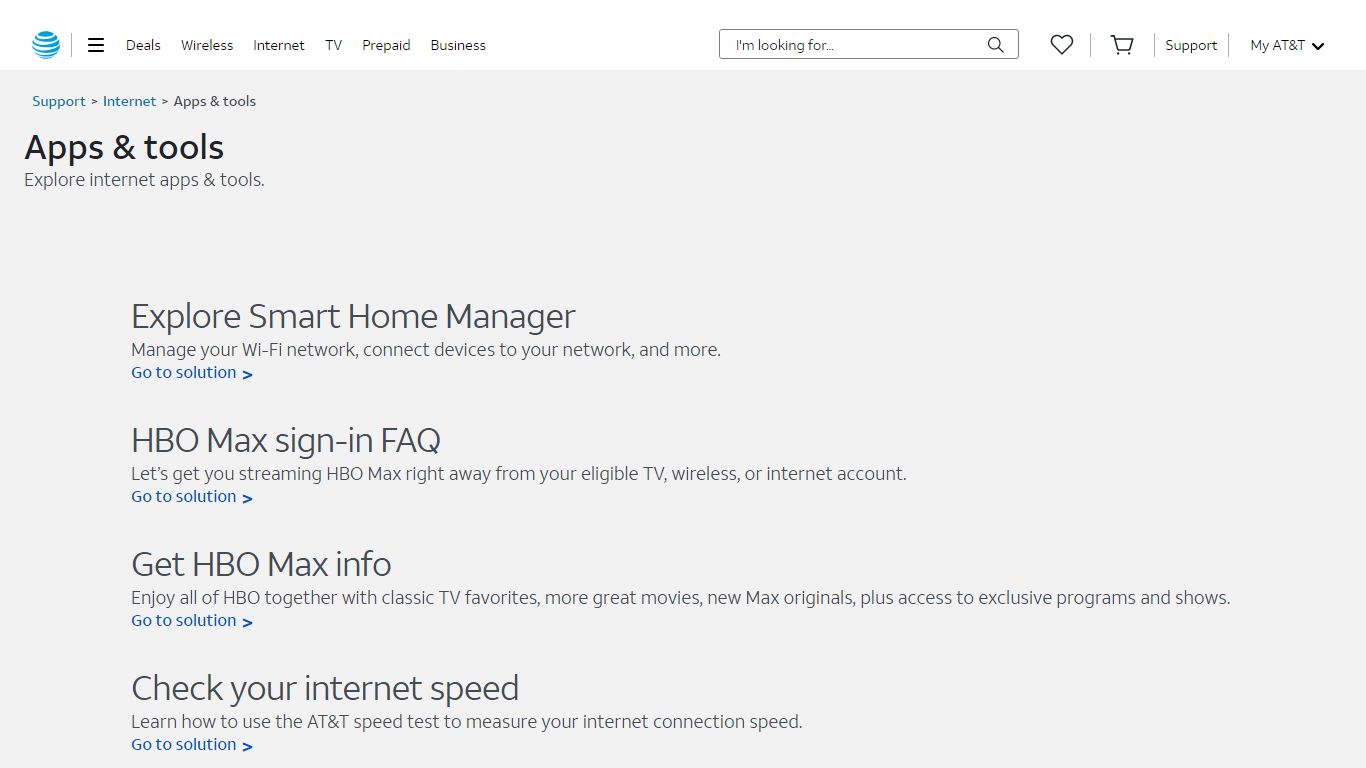1366x768 pixels.
Task: Click "Explore internet apps & tools." subtitle
Action: [x=144, y=180]
